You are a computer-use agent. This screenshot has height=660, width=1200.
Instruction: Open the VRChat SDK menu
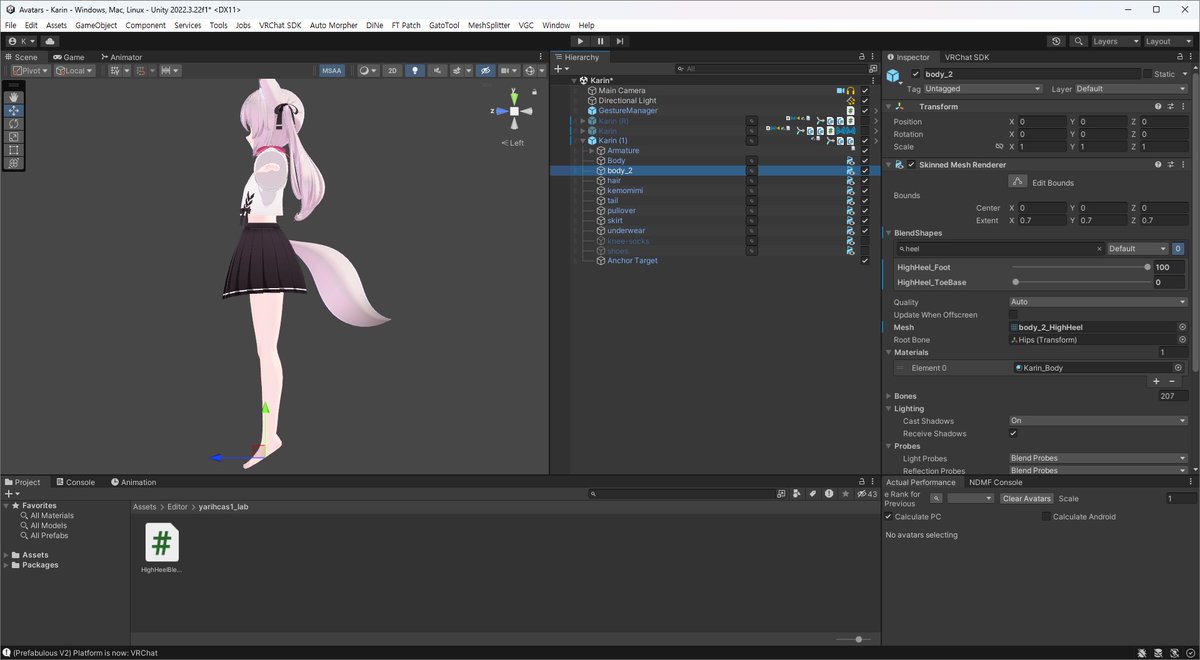pyautogui.click(x=280, y=25)
